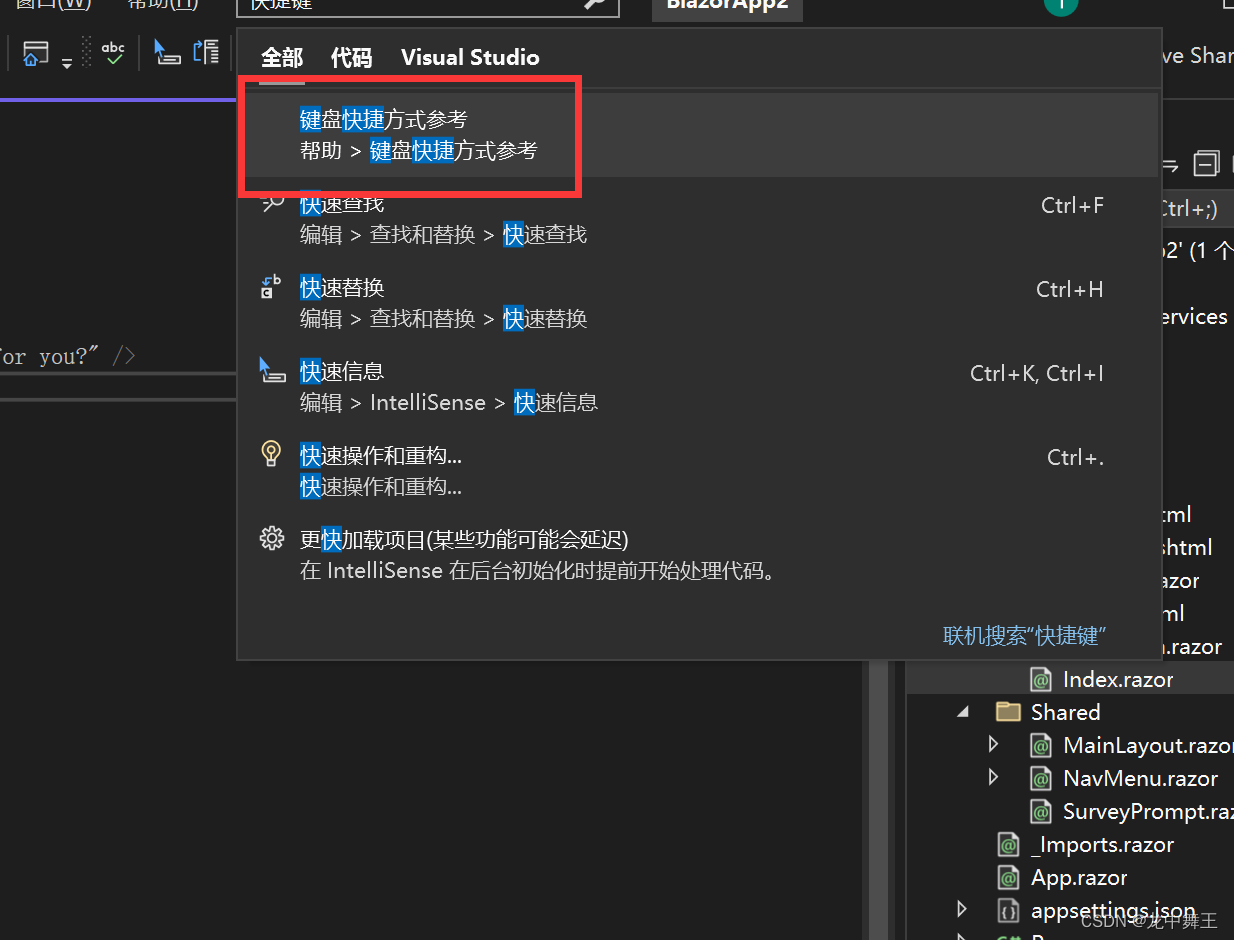This screenshot has width=1234, height=940.
Task: Click the gear icon beside 更快加载项目
Action: [x=271, y=538]
